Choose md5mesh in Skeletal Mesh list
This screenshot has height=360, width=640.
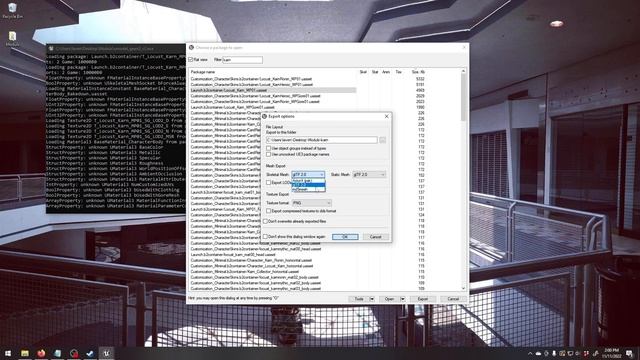[308, 189]
